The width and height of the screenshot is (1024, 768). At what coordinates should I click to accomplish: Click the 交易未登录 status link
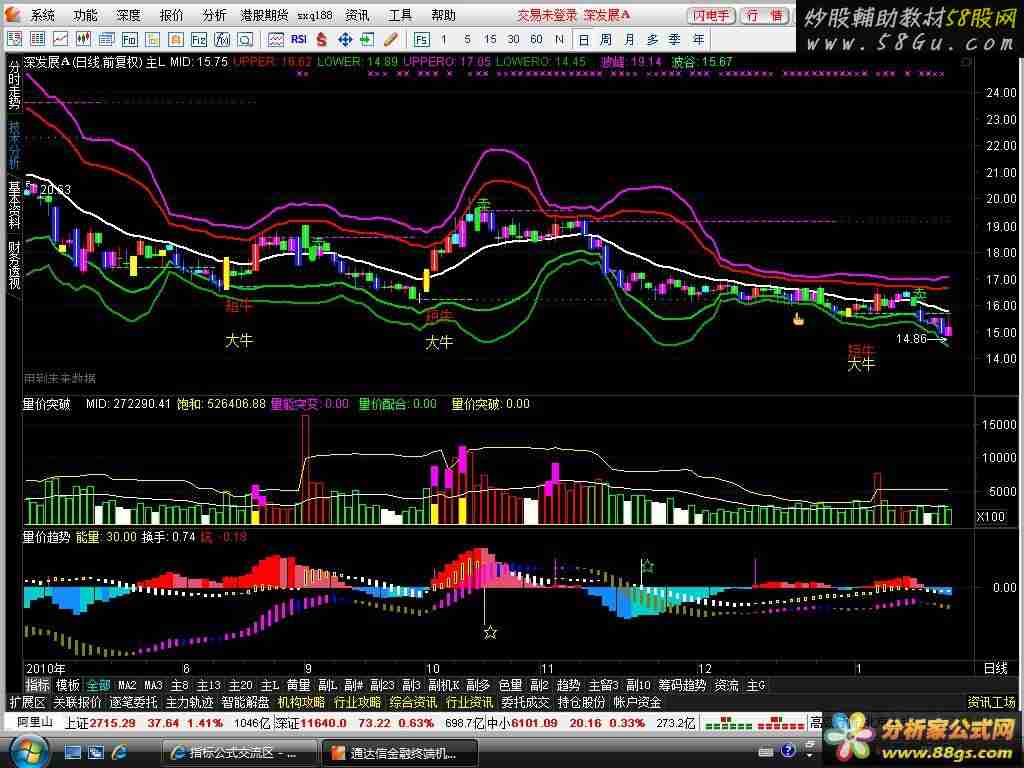click(x=547, y=15)
